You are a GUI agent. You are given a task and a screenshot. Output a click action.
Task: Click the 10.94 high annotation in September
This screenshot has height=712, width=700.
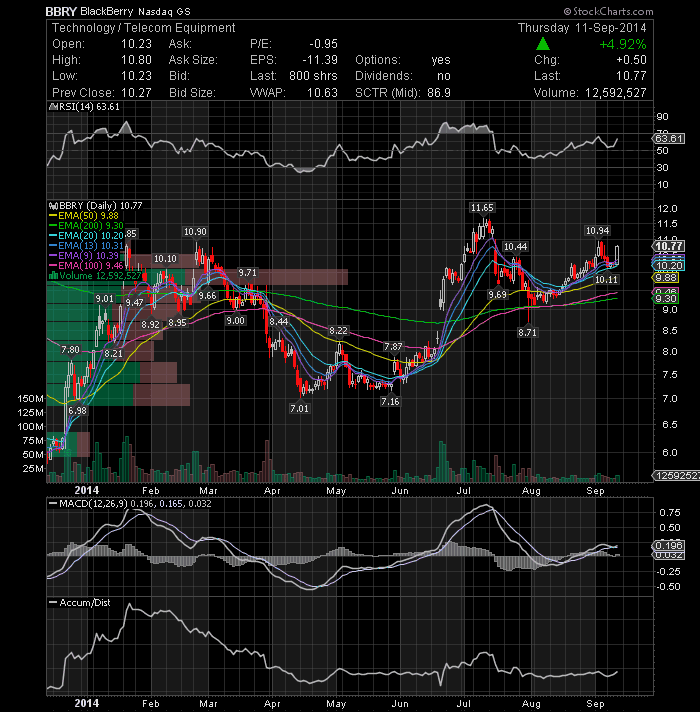pos(597,231)
